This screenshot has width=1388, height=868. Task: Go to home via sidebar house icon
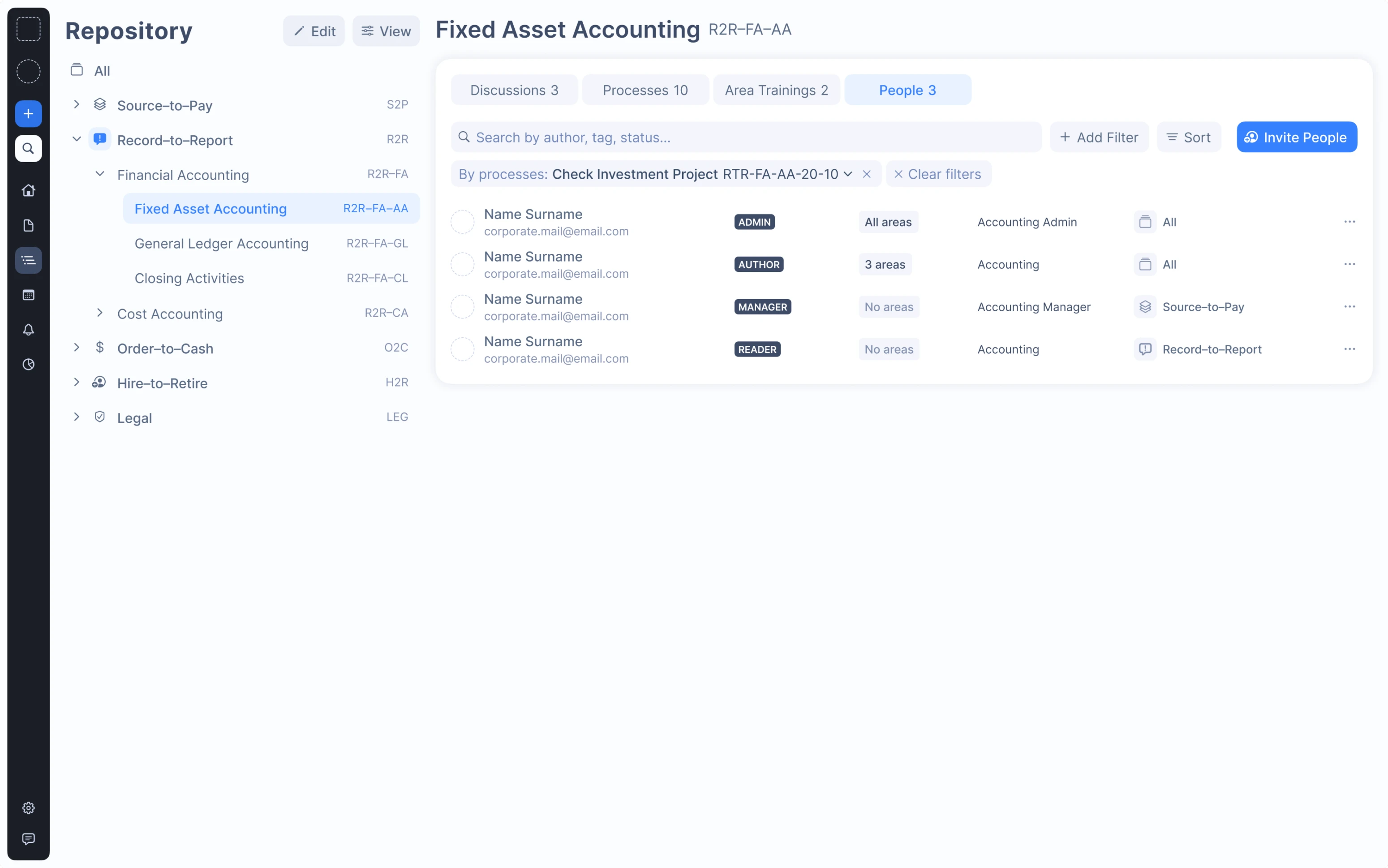pos(28,191)
